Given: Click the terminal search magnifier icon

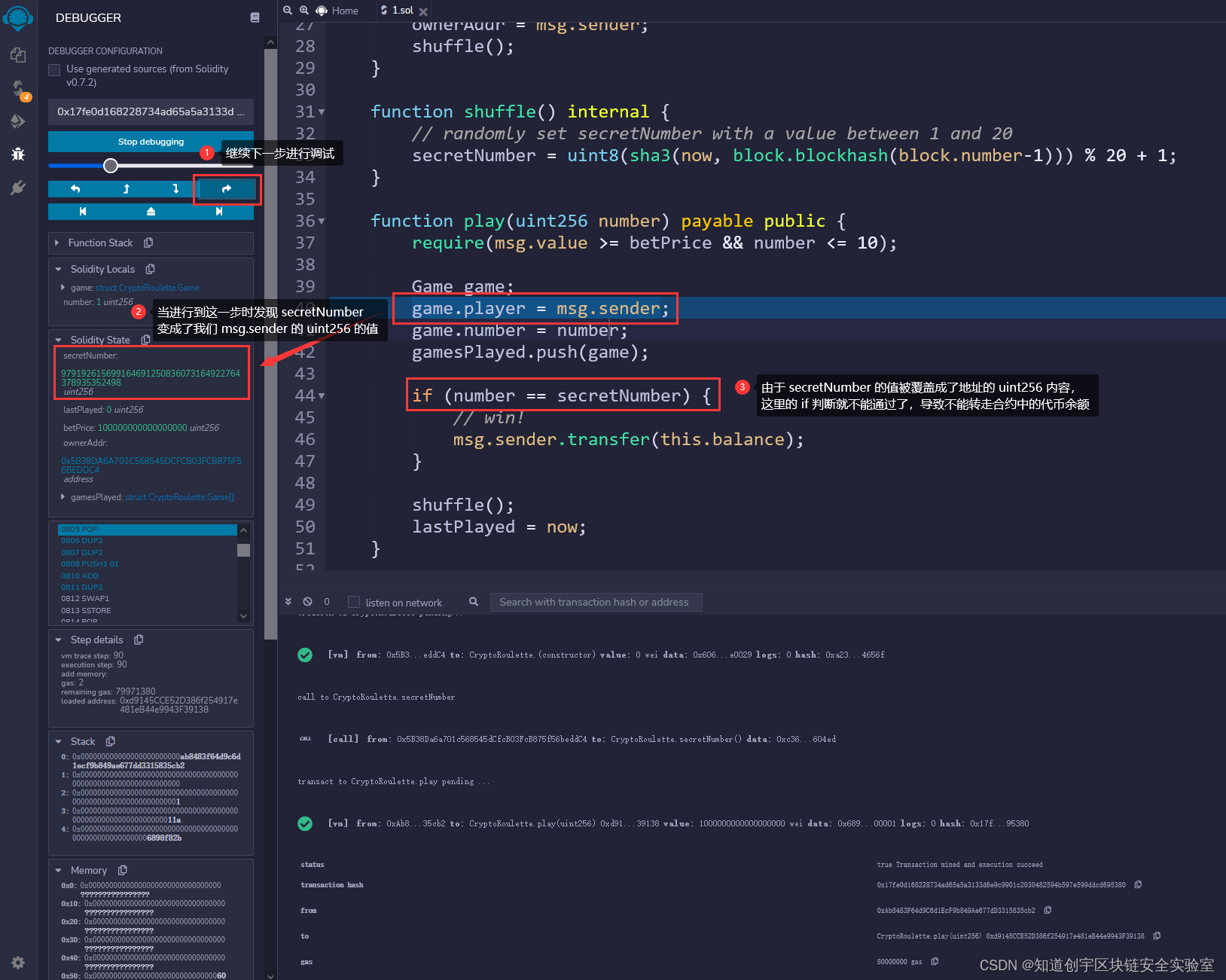Looking at the screenshot, I should (x=474, y=602).
